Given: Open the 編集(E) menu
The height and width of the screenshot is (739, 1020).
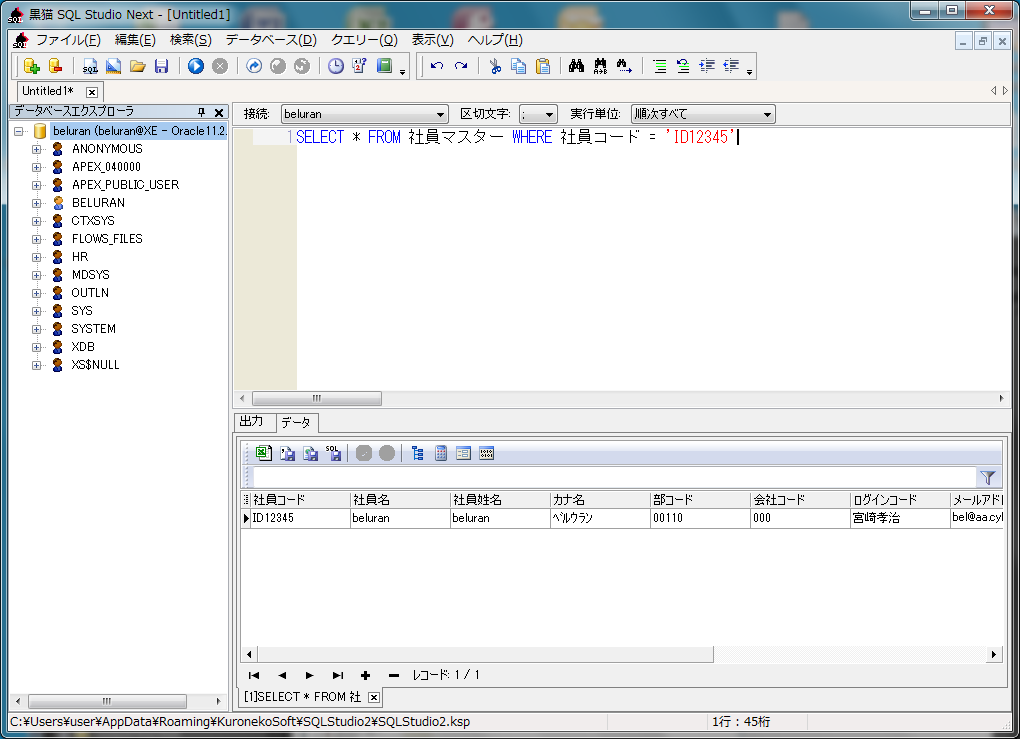Looking at the screenshot, I should point(135,40).
